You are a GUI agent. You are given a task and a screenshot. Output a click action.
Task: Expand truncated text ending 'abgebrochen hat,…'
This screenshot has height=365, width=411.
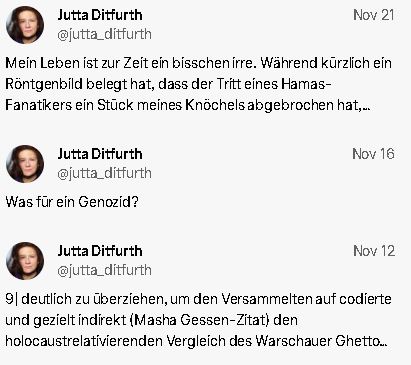tap(366, 108)
